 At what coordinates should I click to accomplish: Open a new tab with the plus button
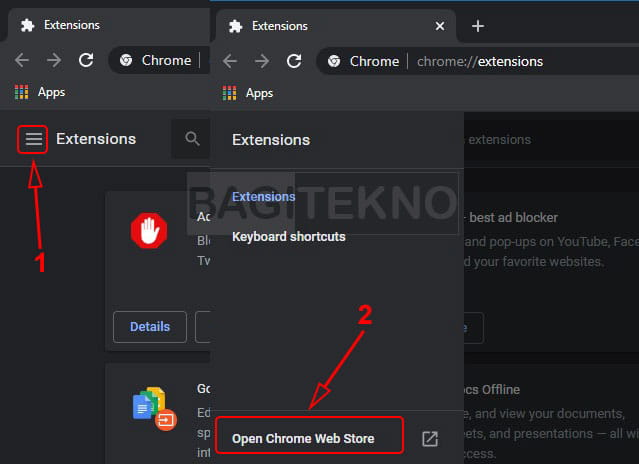478,26
